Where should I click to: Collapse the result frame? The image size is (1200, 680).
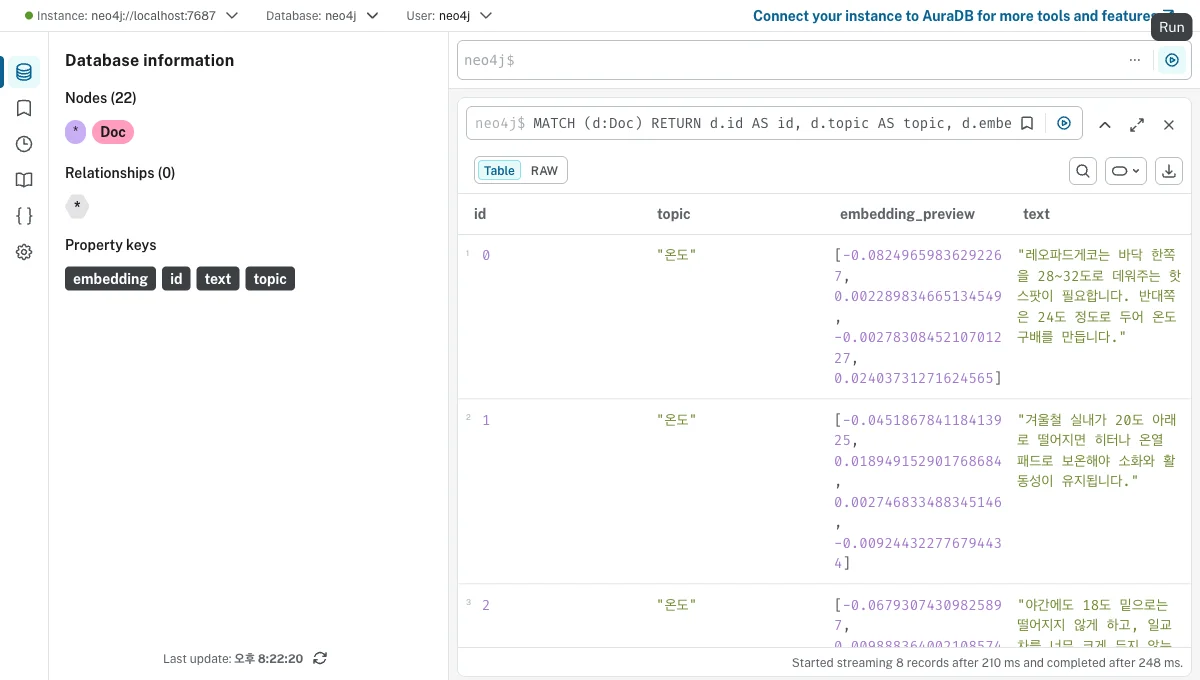point(1105,125)
